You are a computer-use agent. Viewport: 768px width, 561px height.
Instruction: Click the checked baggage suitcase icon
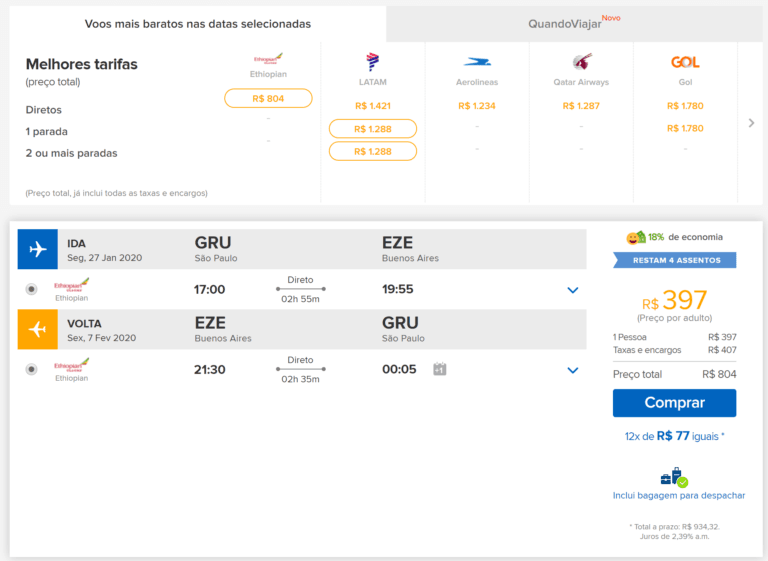674,477
